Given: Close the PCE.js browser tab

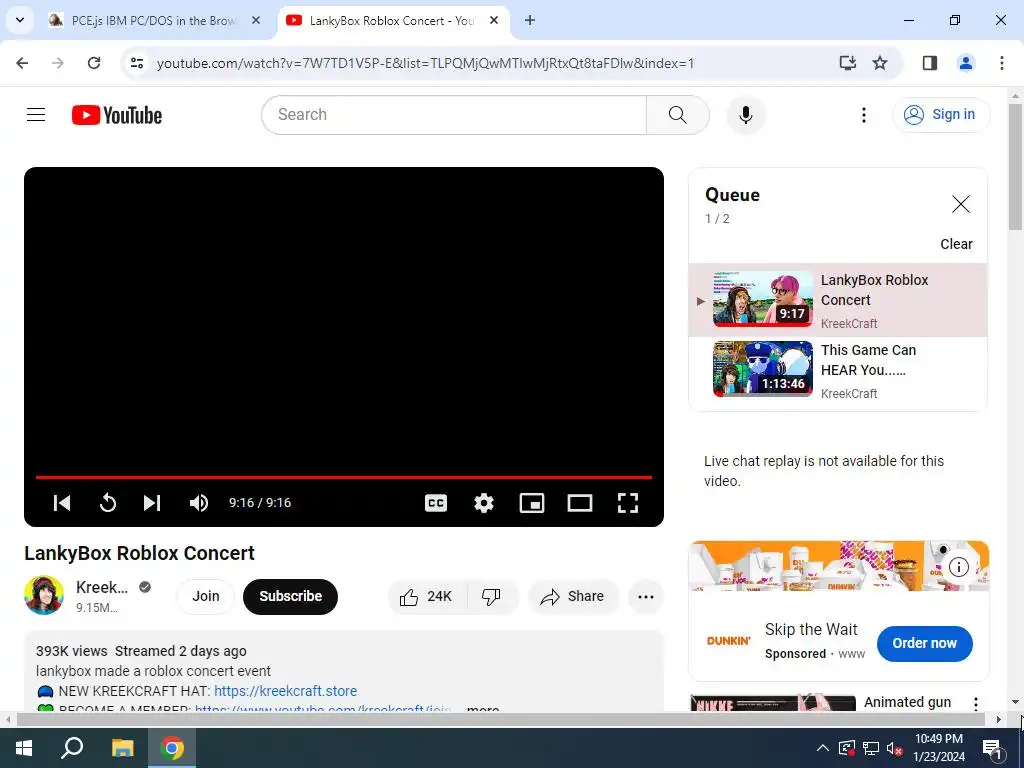Looking at the screenshot, I should tap(256, 20).
